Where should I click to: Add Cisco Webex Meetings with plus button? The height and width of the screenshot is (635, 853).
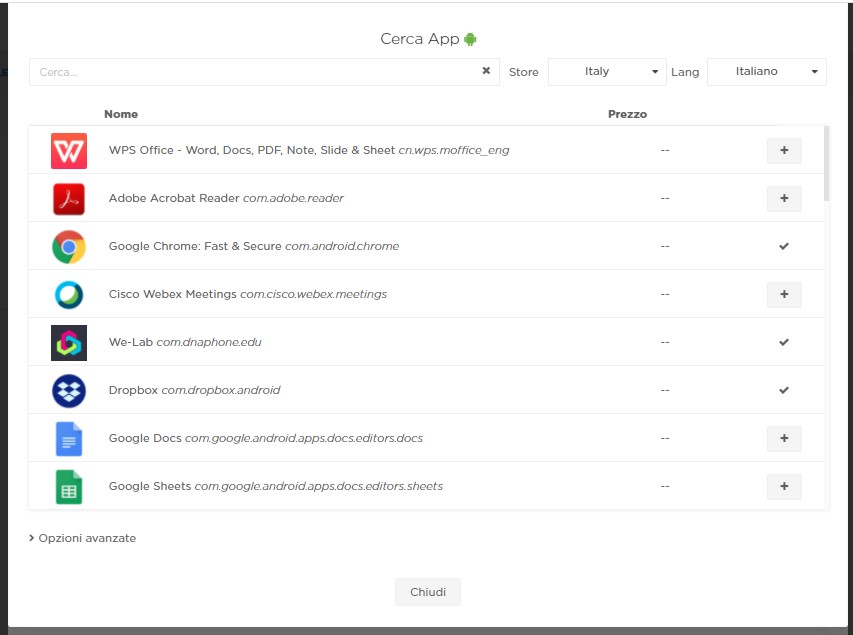coord(784,294)
